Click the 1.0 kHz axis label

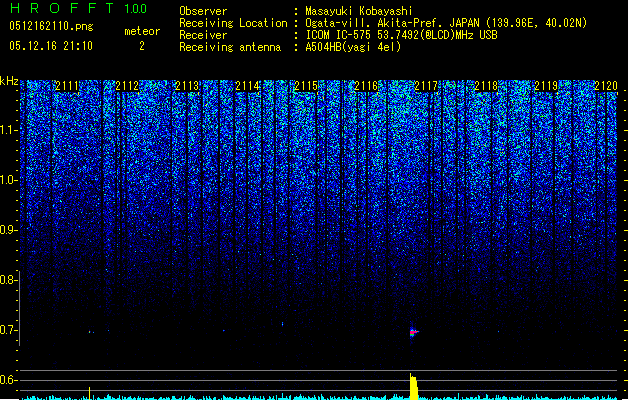pos(8,180)
